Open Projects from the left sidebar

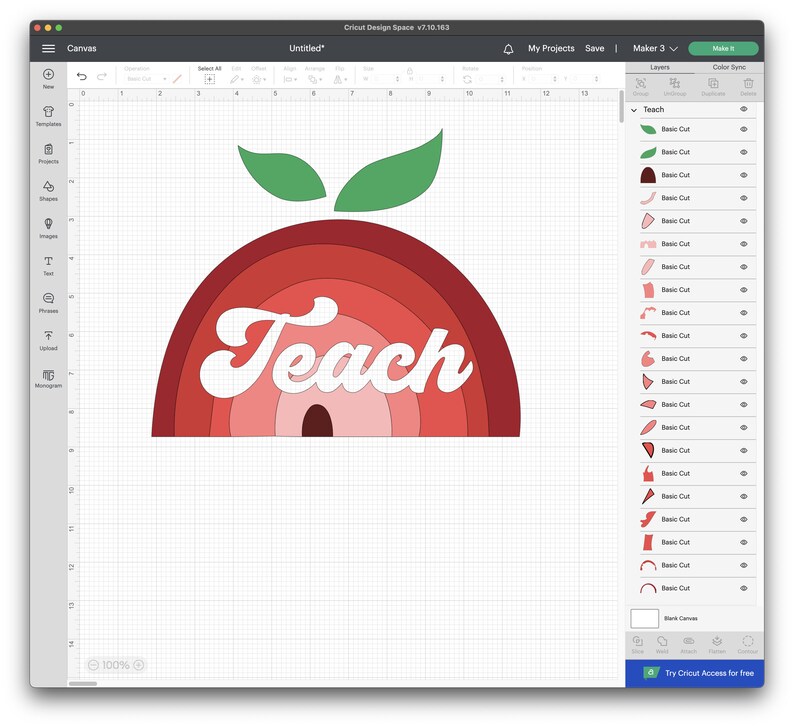[48, 153]
